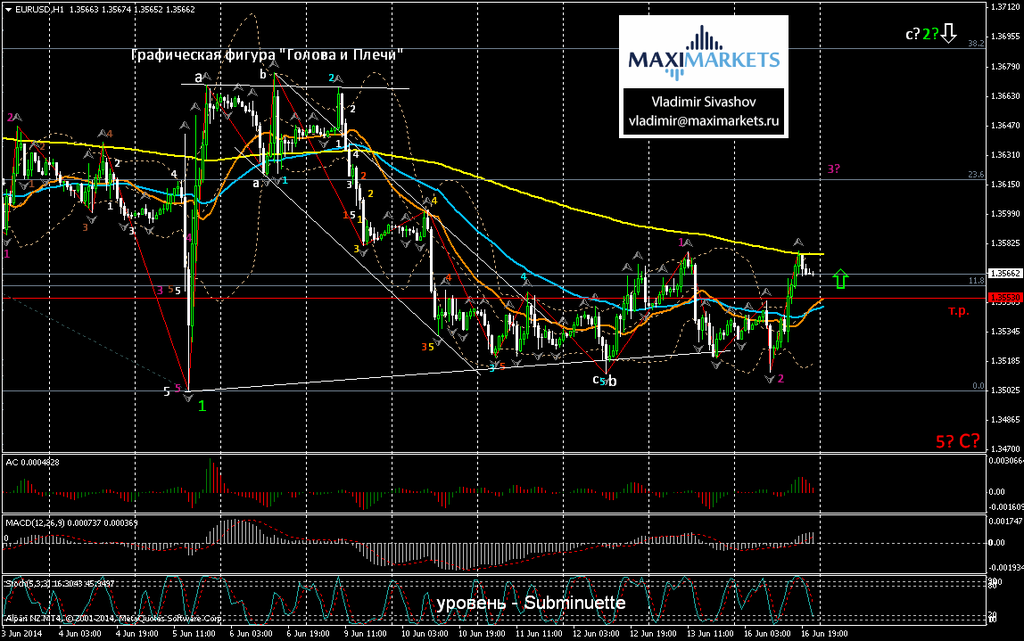Click the small triangle before EURUSD,H1 title
Viewport: 1024px width, 641px height.
click(x=8, y=10)
